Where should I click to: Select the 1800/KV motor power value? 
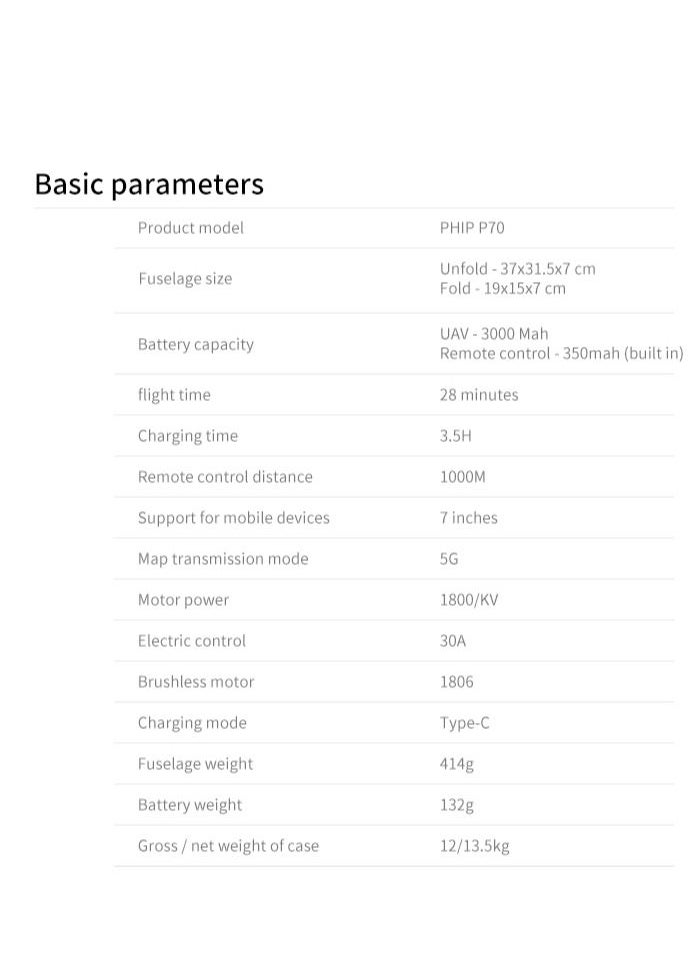(469, 600)
